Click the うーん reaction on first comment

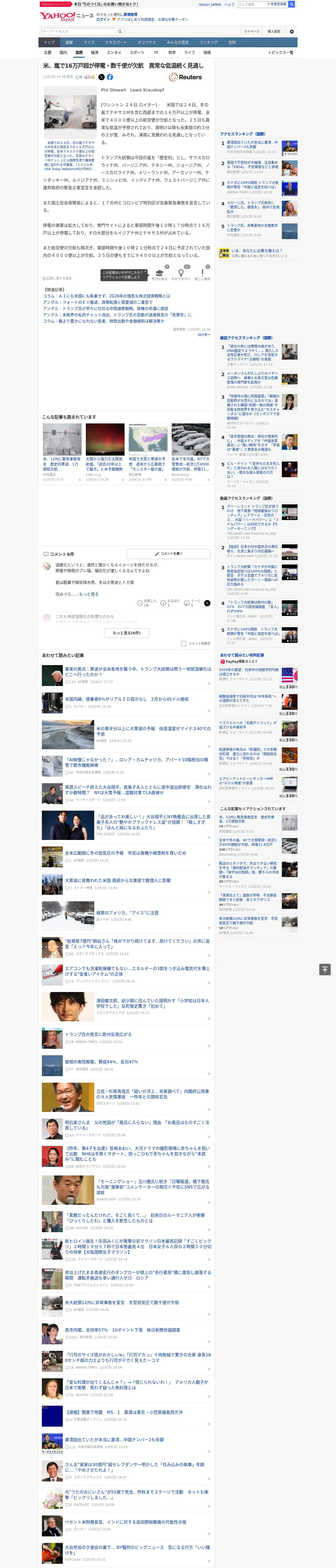pyautogui.click(x=187, y=603)
